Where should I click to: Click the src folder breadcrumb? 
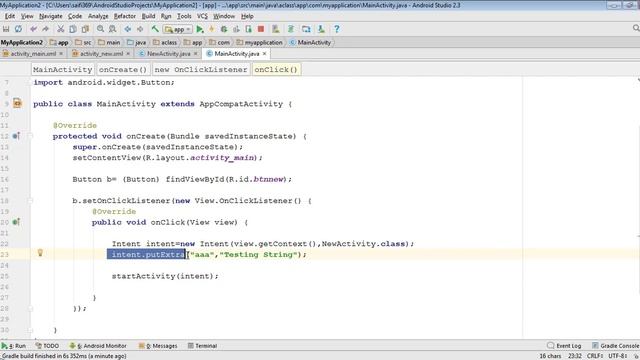point(83,42)
